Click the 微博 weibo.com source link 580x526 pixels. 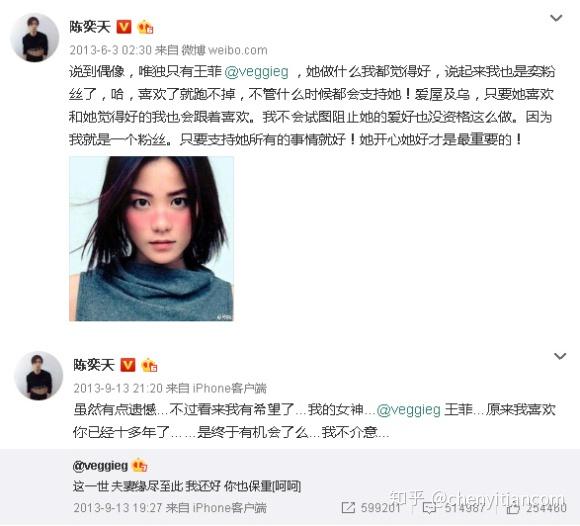224,50
